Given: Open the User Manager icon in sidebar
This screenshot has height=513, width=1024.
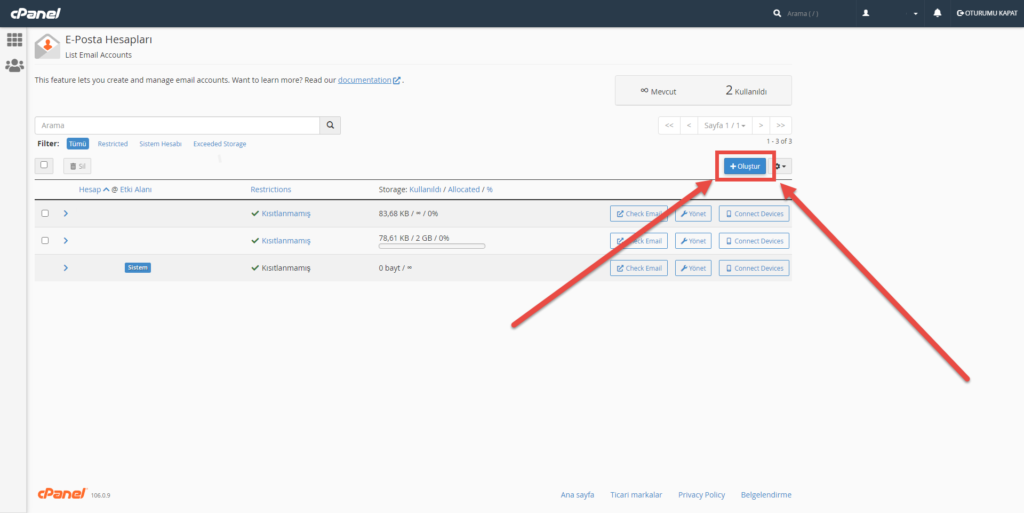Looking at the screenshot, I should [14, 66].
